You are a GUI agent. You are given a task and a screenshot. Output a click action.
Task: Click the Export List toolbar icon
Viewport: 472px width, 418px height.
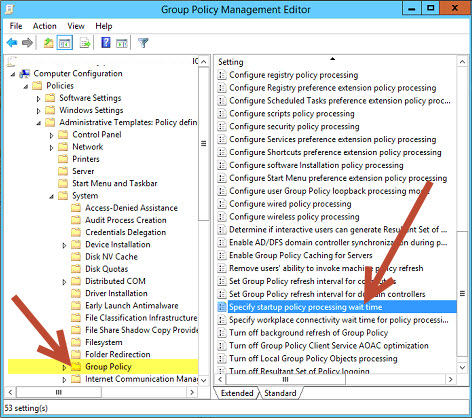coord(85,43)
